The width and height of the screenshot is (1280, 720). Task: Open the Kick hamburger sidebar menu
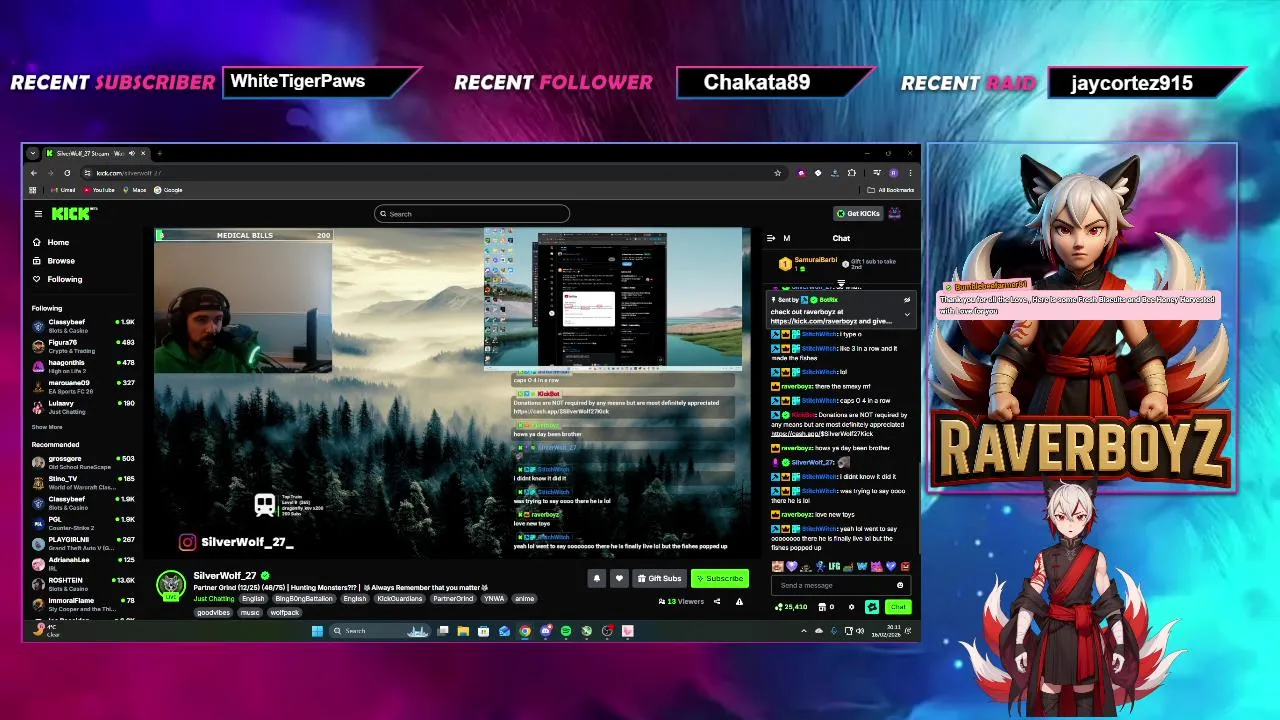point(38,213)
